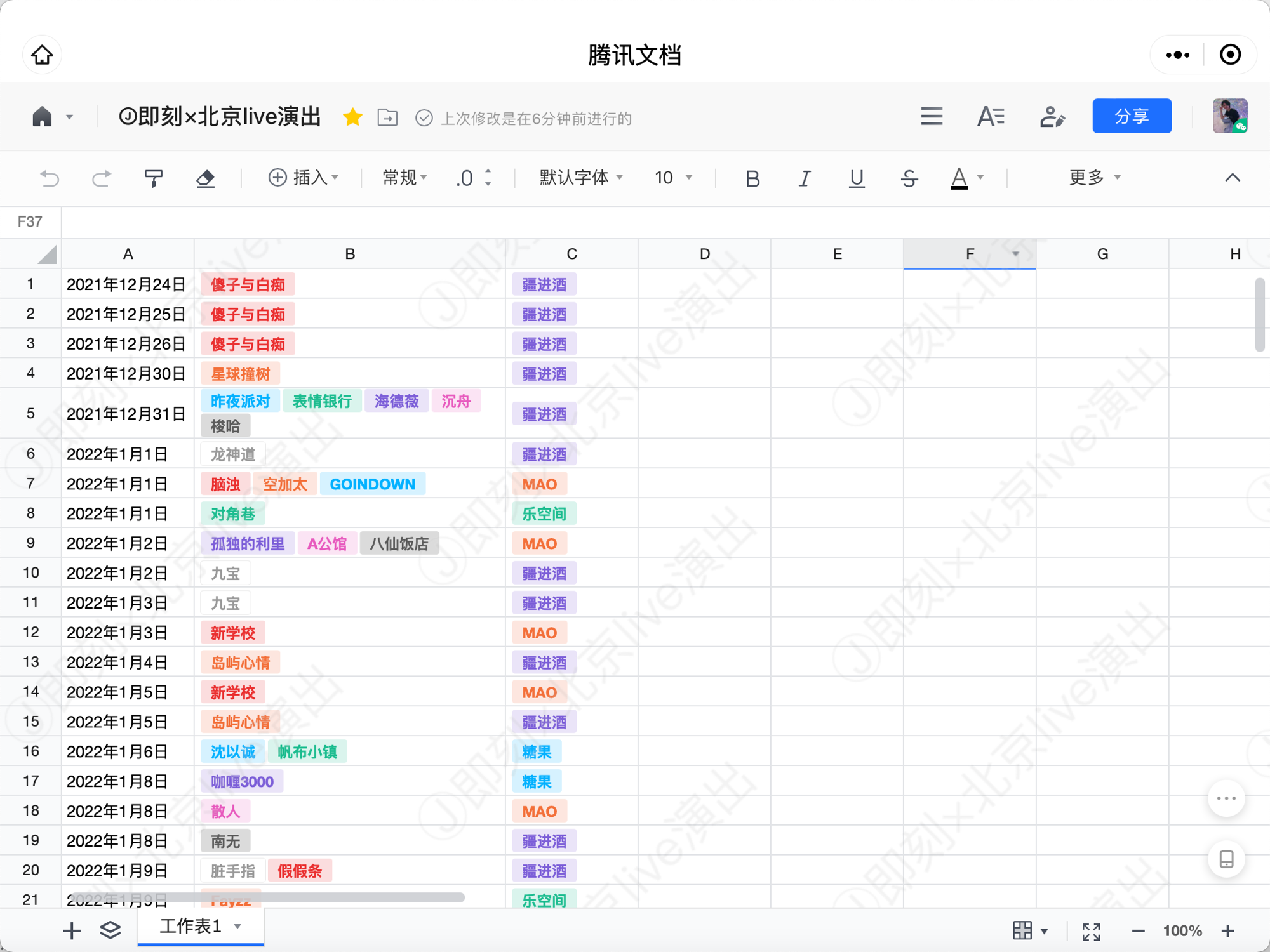The height and width of the screenshot is (952, 1270).
Task: Click the 咖喱3000 tag
Action: pyautogui.click(x=242, y=782)
